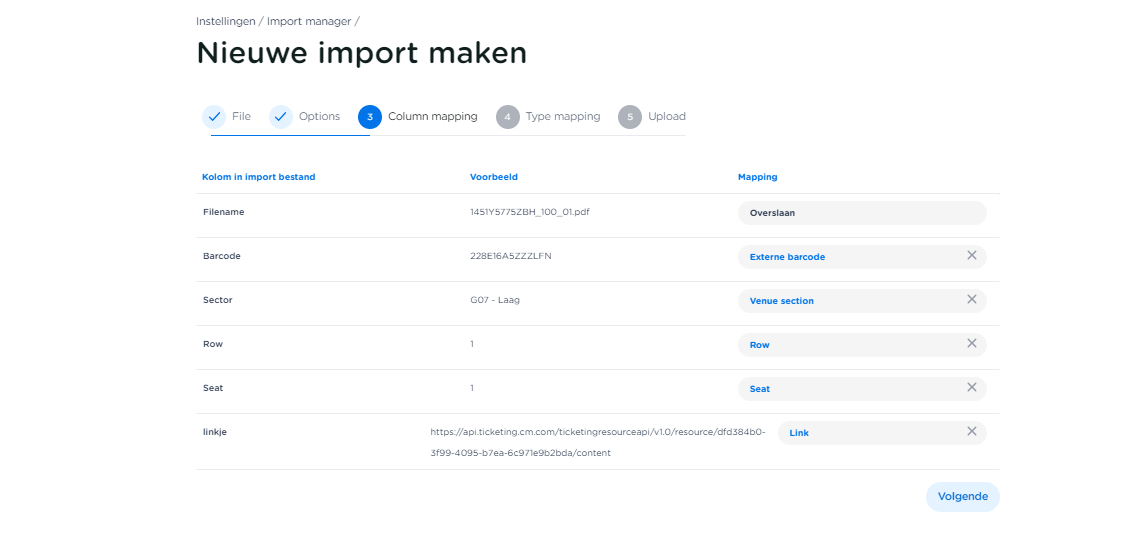Navigate to Instellingen in breadcrumb
1140x558 pixels.
click(x=226, y=21)
